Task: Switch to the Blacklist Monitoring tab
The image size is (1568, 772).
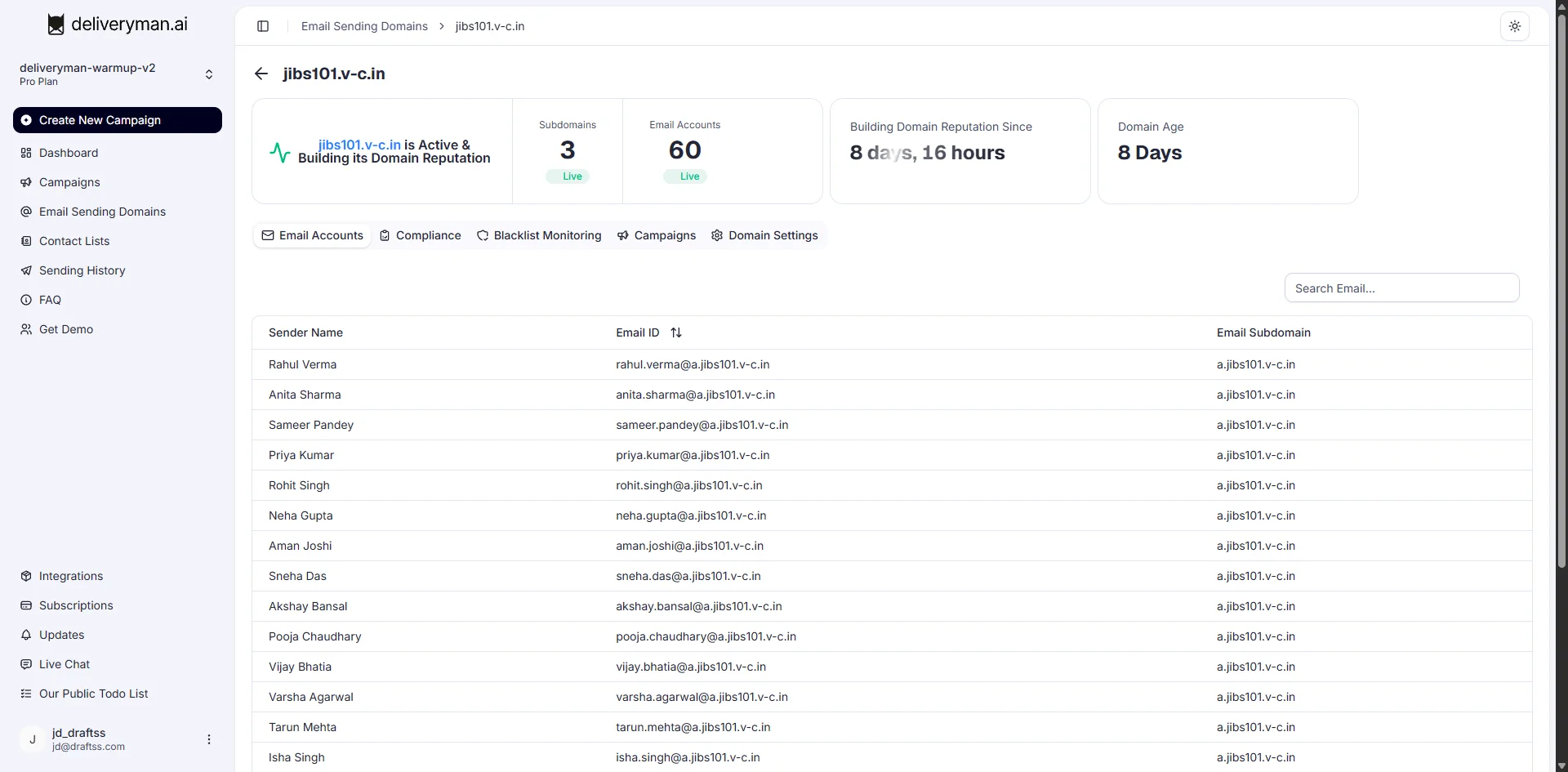Action: pos(540,235)
